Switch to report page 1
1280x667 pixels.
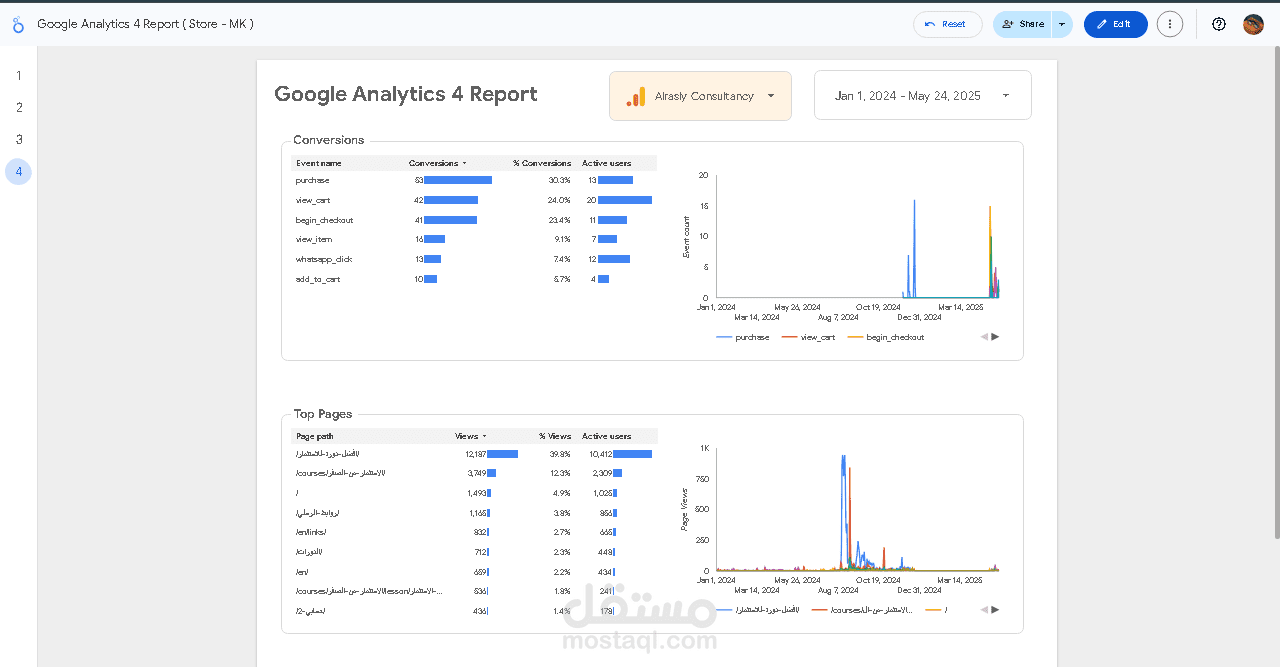(18, 75)
